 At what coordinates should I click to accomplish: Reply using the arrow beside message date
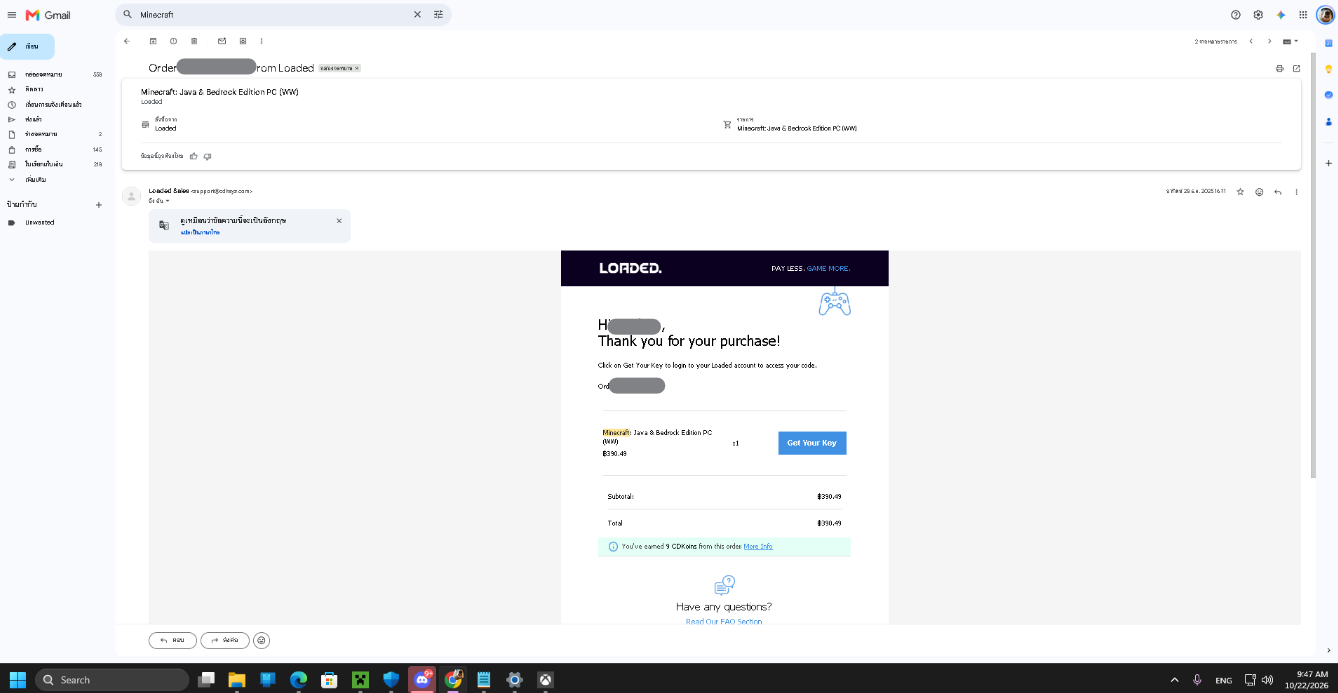(1278, 191)
